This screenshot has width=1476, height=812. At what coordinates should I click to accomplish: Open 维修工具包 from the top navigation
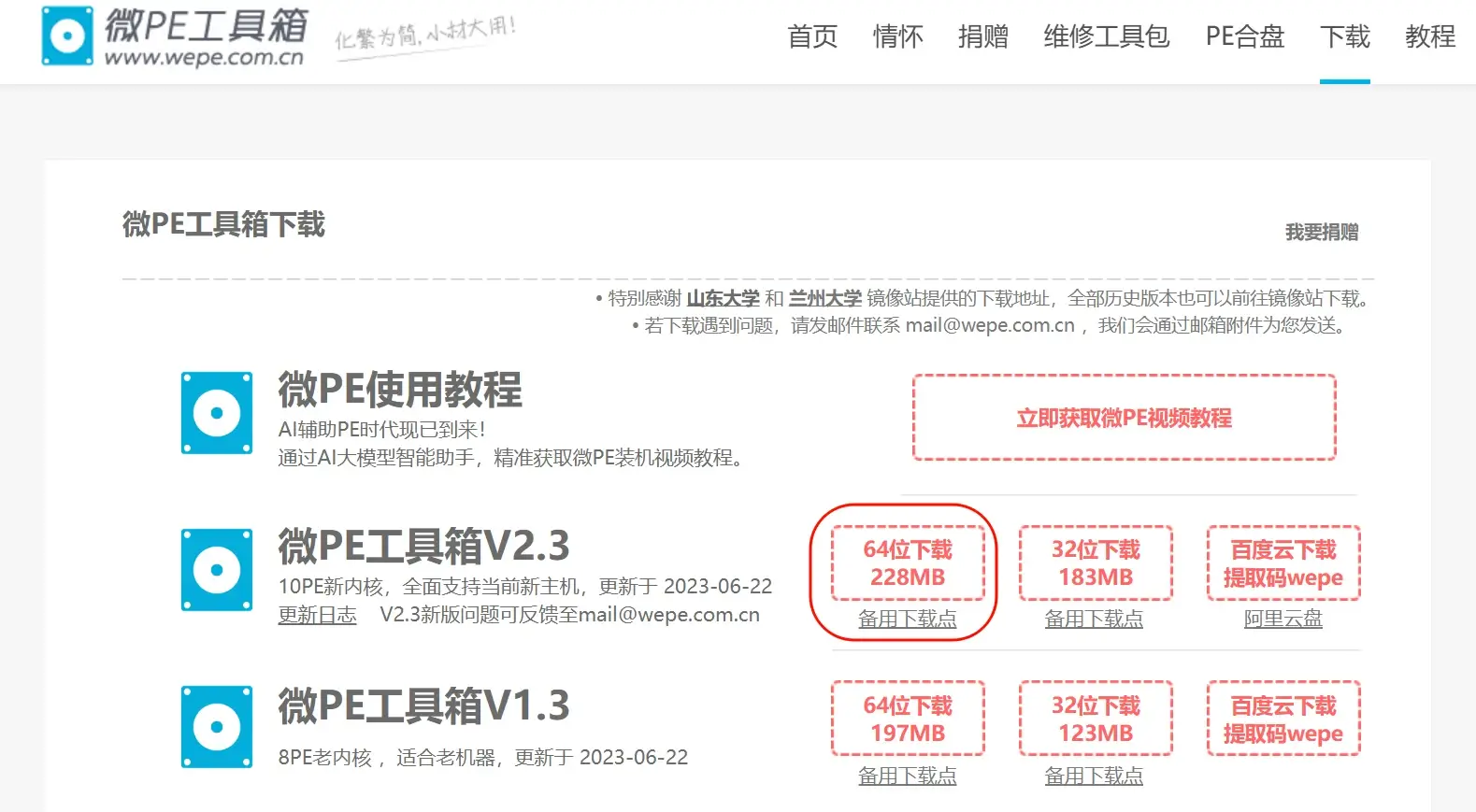tap(1107, 36)
